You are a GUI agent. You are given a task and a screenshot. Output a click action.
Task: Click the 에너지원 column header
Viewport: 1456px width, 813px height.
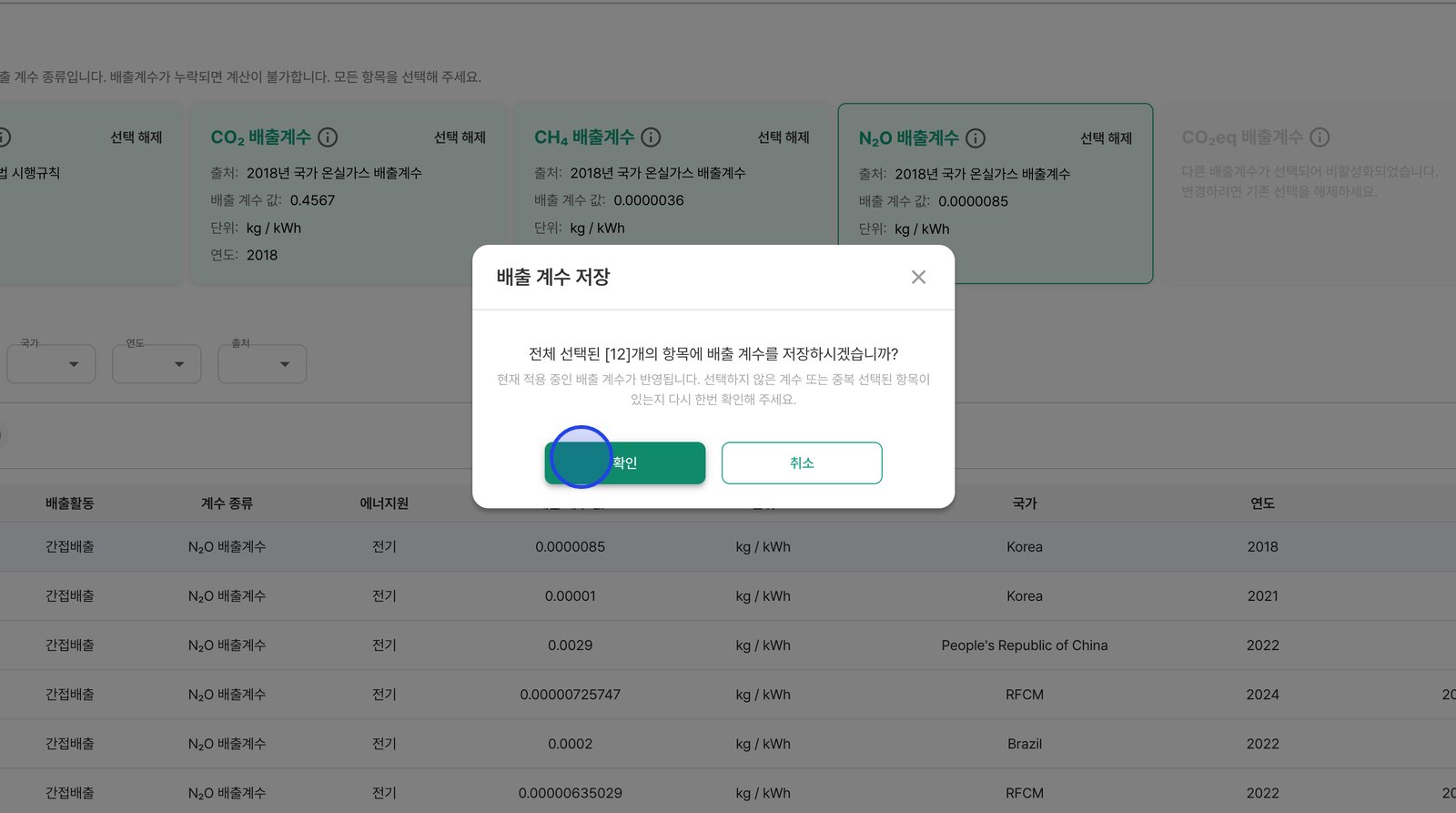click(384, 503)
